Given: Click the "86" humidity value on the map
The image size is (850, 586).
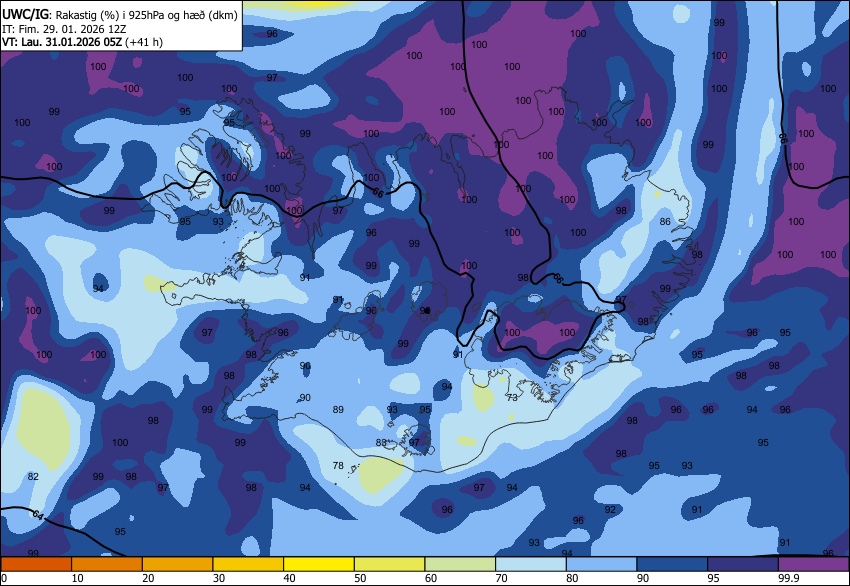Looking at the screenshot, I should click(x=665, y=222).
